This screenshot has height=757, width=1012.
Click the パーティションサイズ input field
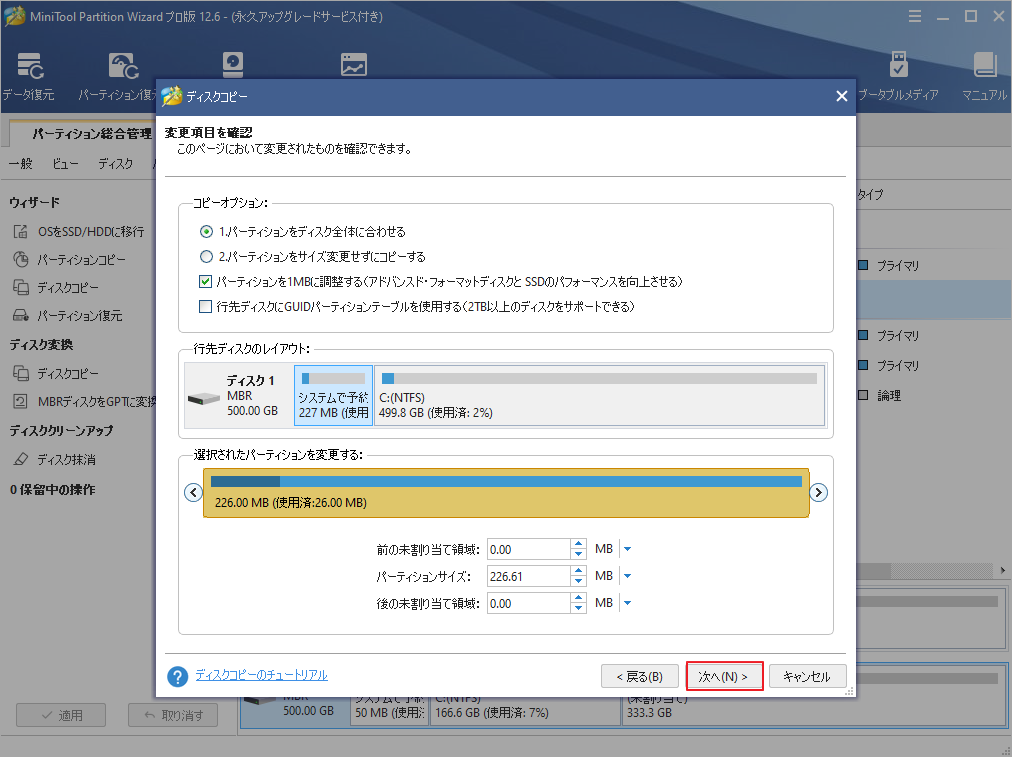click(528, 576)
